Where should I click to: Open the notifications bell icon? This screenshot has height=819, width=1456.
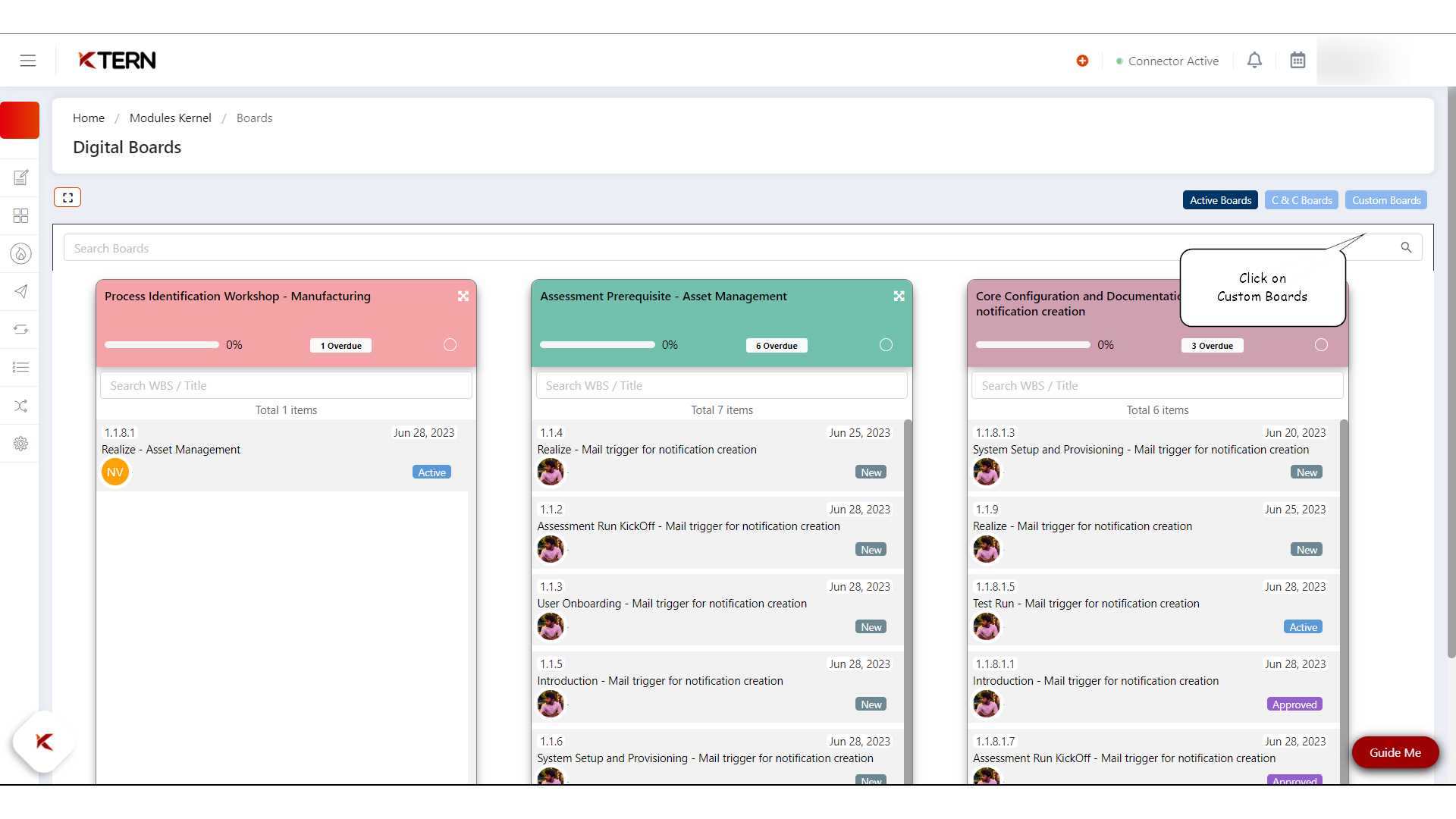coord(1254,60)
